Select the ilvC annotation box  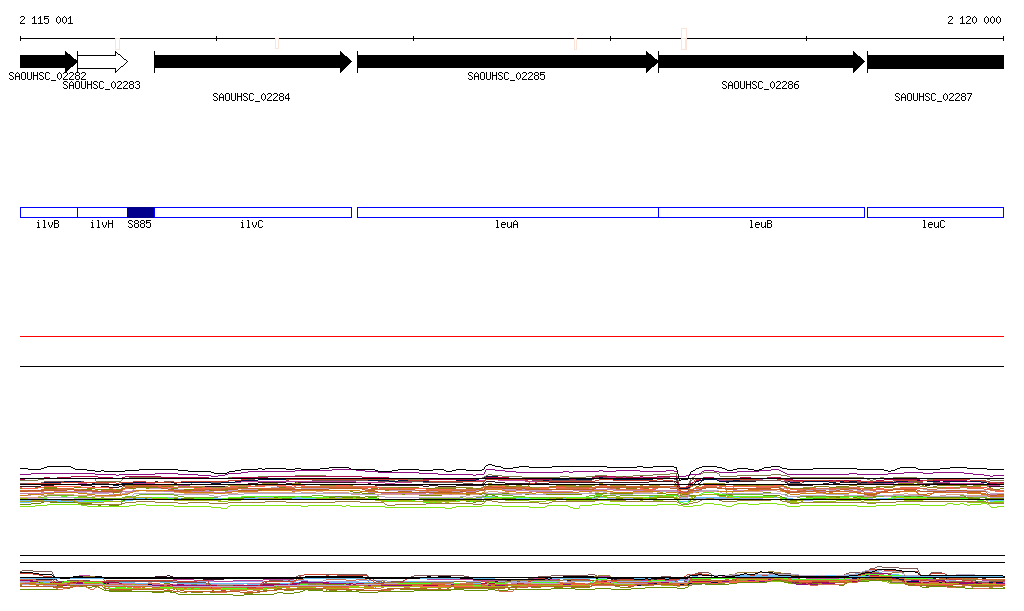253,212
